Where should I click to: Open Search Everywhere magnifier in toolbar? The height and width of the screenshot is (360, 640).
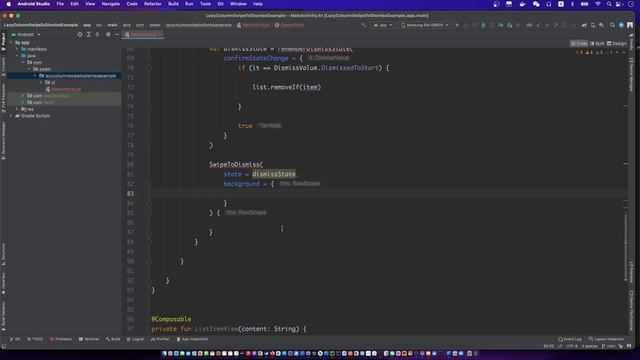(x=612, y=25)
